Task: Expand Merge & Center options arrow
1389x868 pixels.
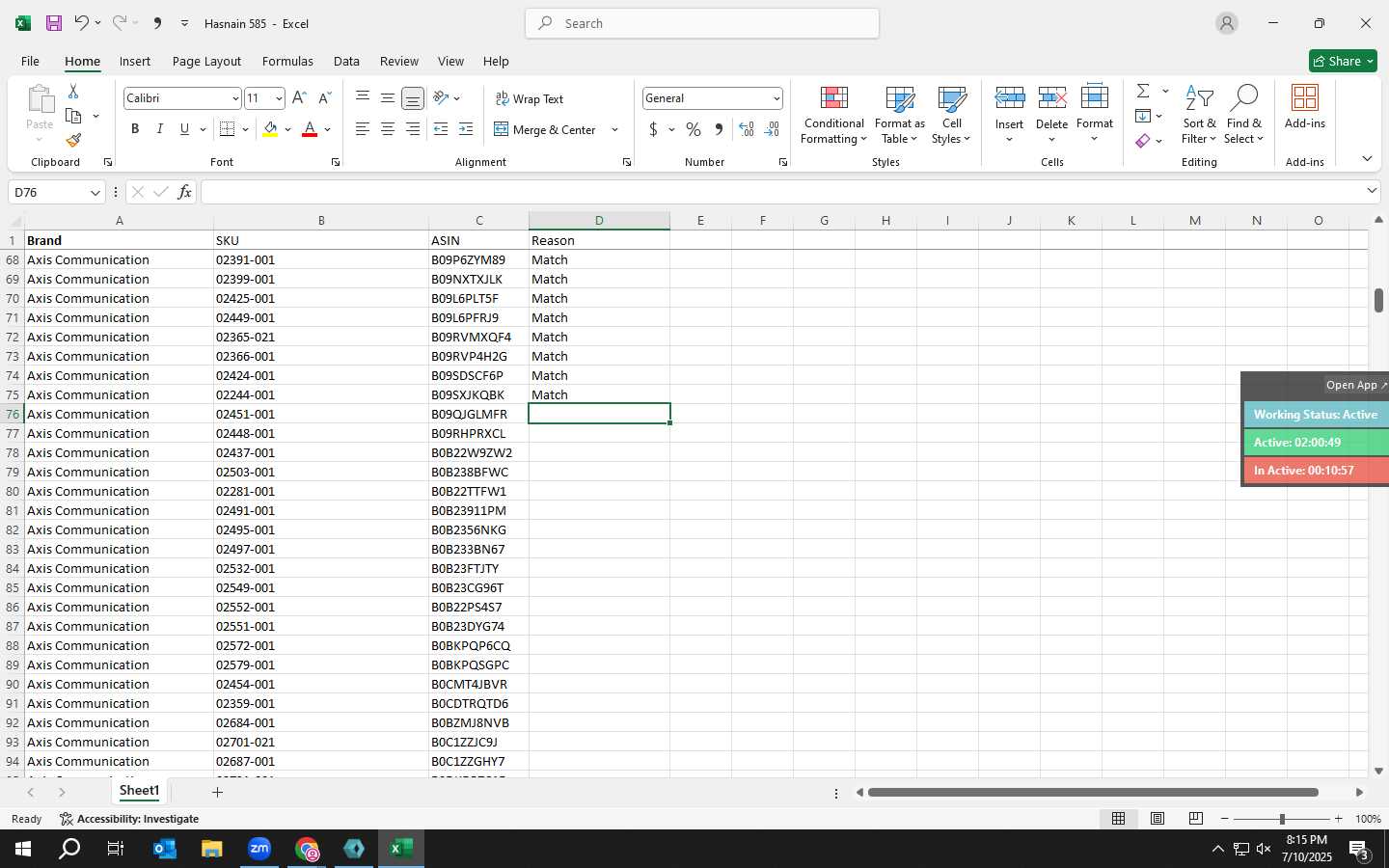Action: (x=614, y=129)
